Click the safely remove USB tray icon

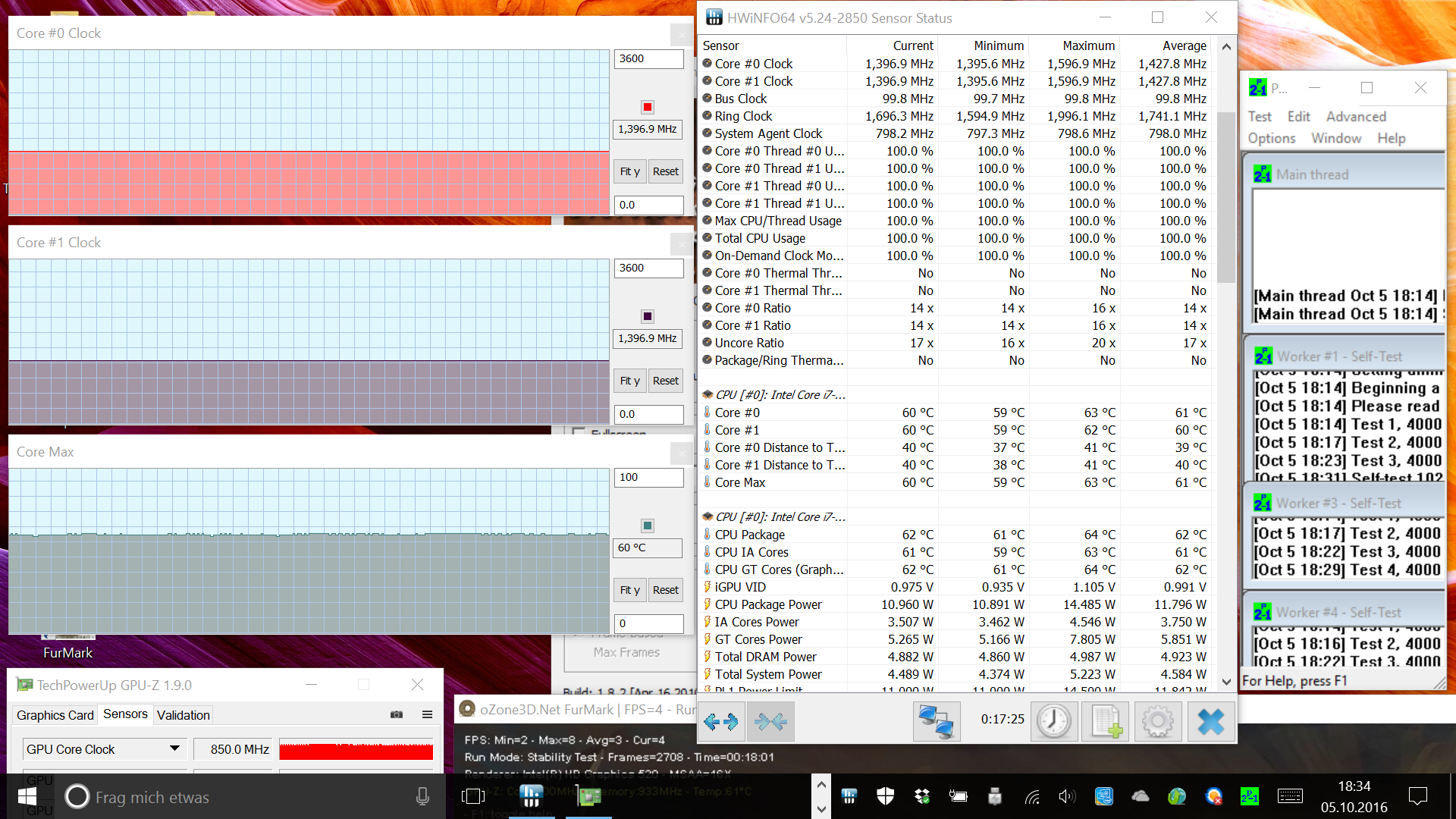[x=995, y=796]
